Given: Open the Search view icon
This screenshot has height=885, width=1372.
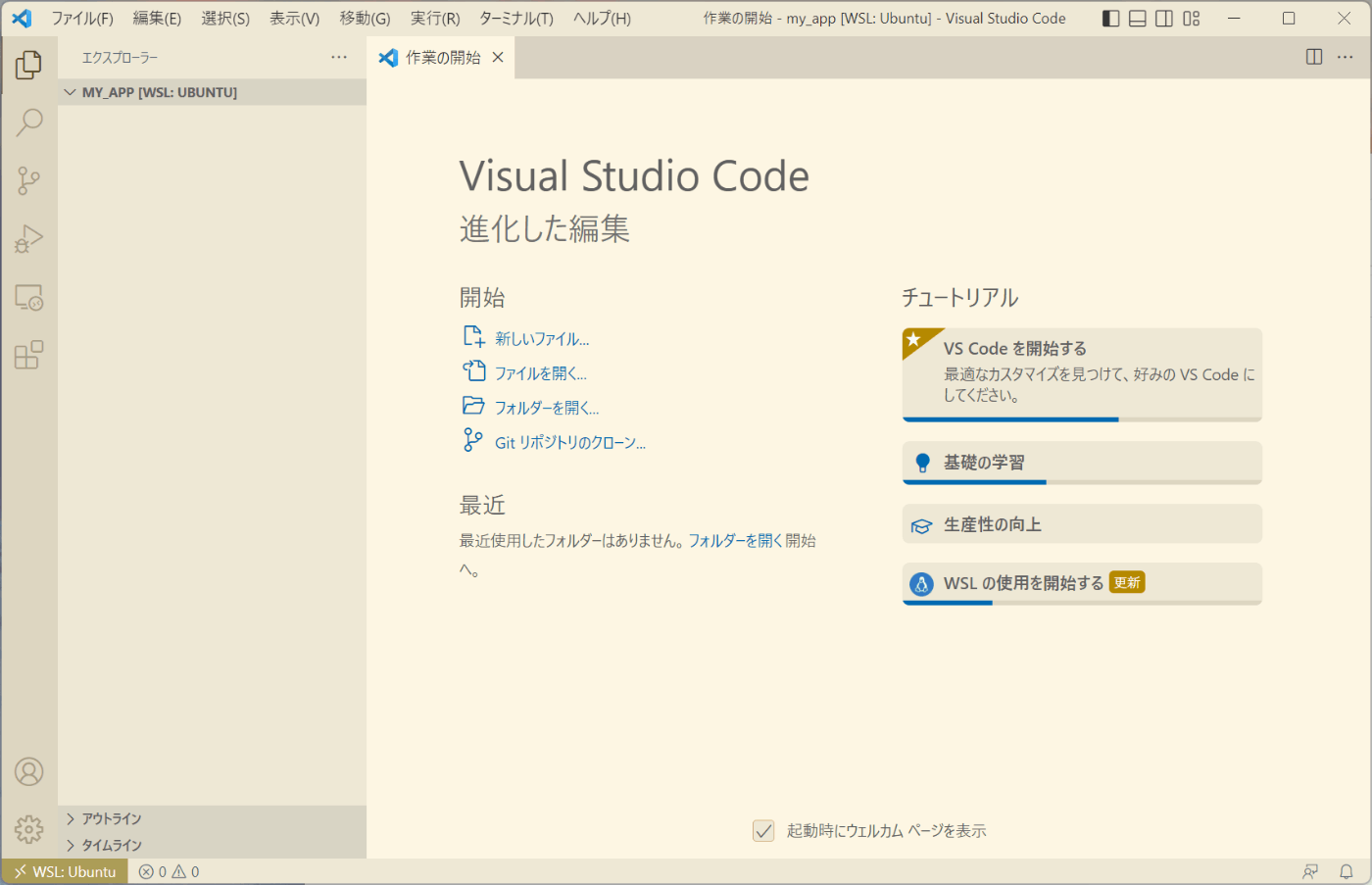Looking at the screenshot, I should (x=28, y=123).
